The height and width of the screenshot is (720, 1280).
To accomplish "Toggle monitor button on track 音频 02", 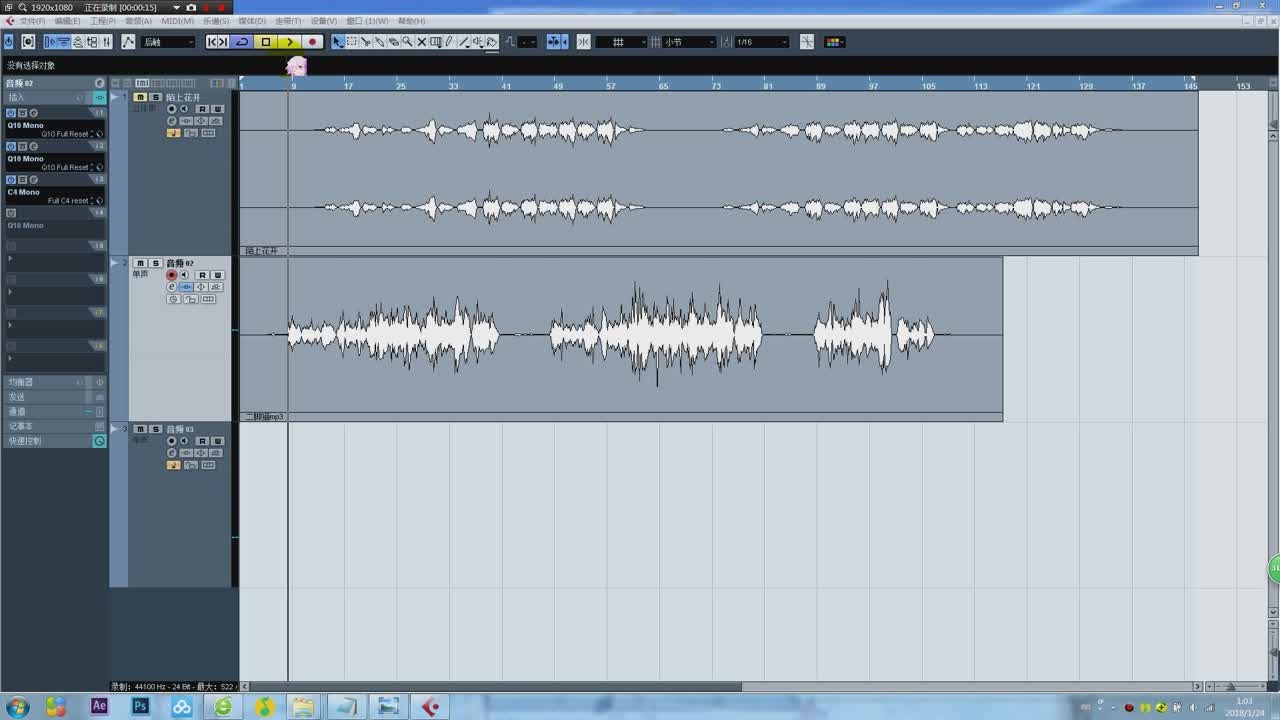I will pyautogui.click(x=183, y=275).
